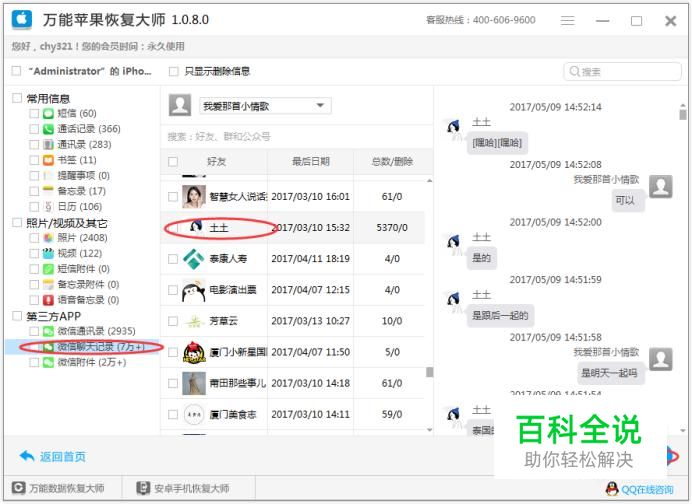Check the 通话记录 (366) checkbox
This screenshot has height=504, width=692.
pyautogui.click(x=34, y=129)
